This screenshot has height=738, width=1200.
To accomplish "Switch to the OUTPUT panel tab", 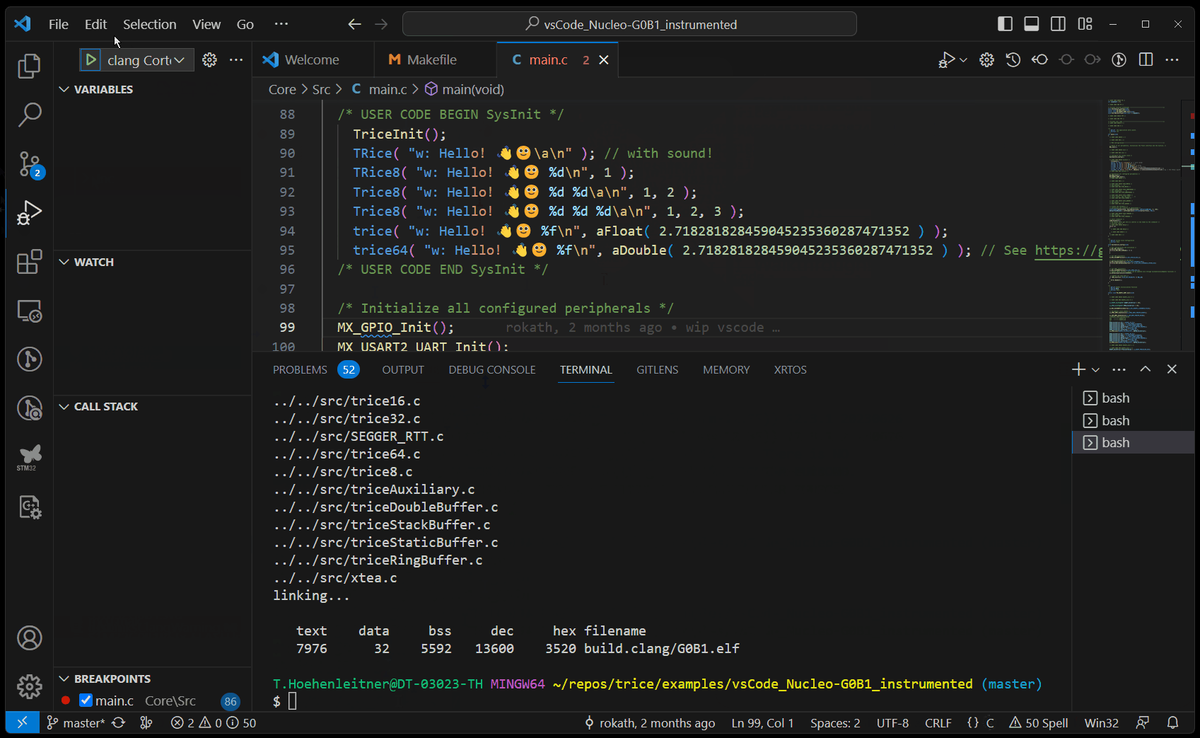I will [x=403, y=370].
